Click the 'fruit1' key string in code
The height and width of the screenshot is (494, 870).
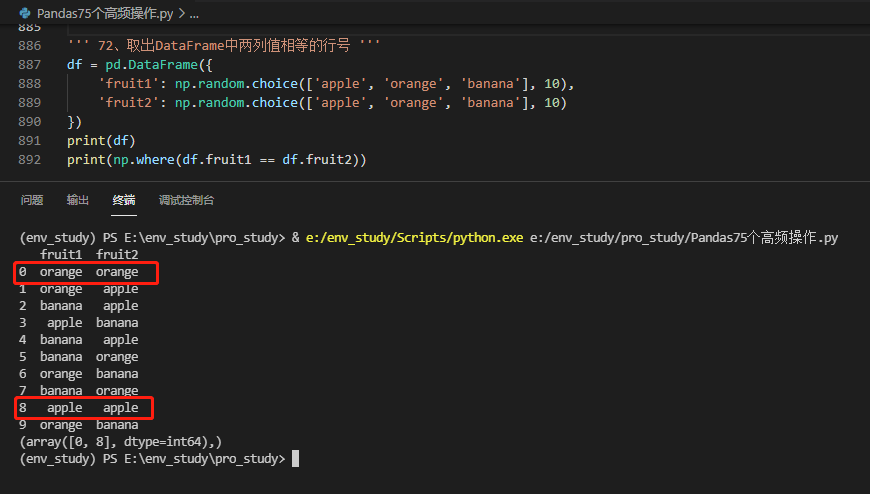tap(129, 84)
